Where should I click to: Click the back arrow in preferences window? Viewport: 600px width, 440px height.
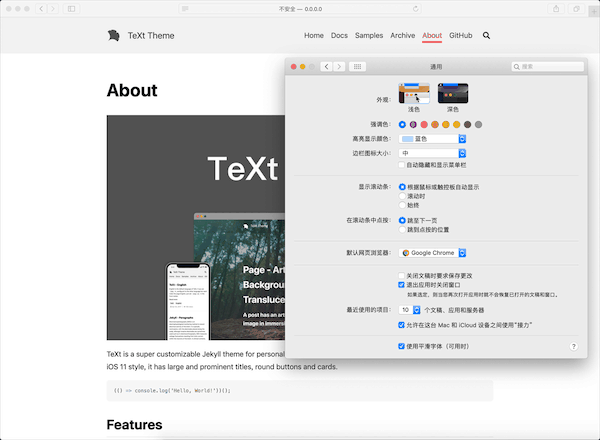pos(326,67)
